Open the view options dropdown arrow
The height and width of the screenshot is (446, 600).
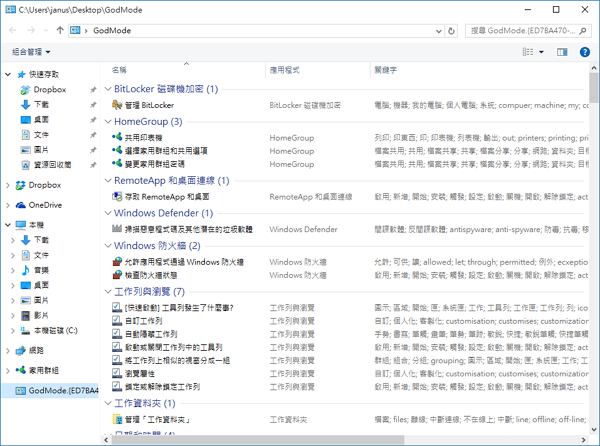541,52
